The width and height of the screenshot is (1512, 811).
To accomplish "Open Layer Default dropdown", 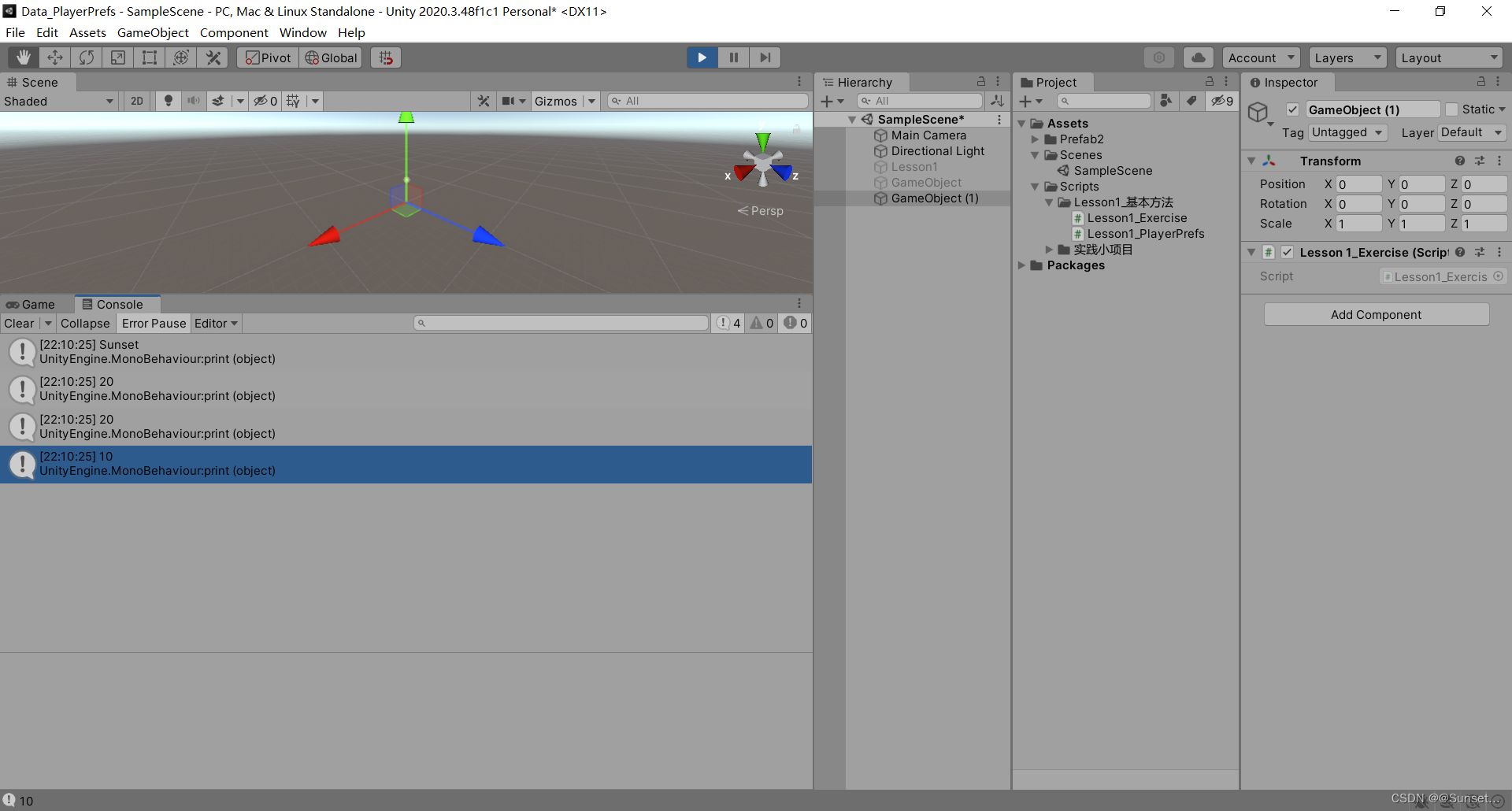I will (x=1472, y=132).
